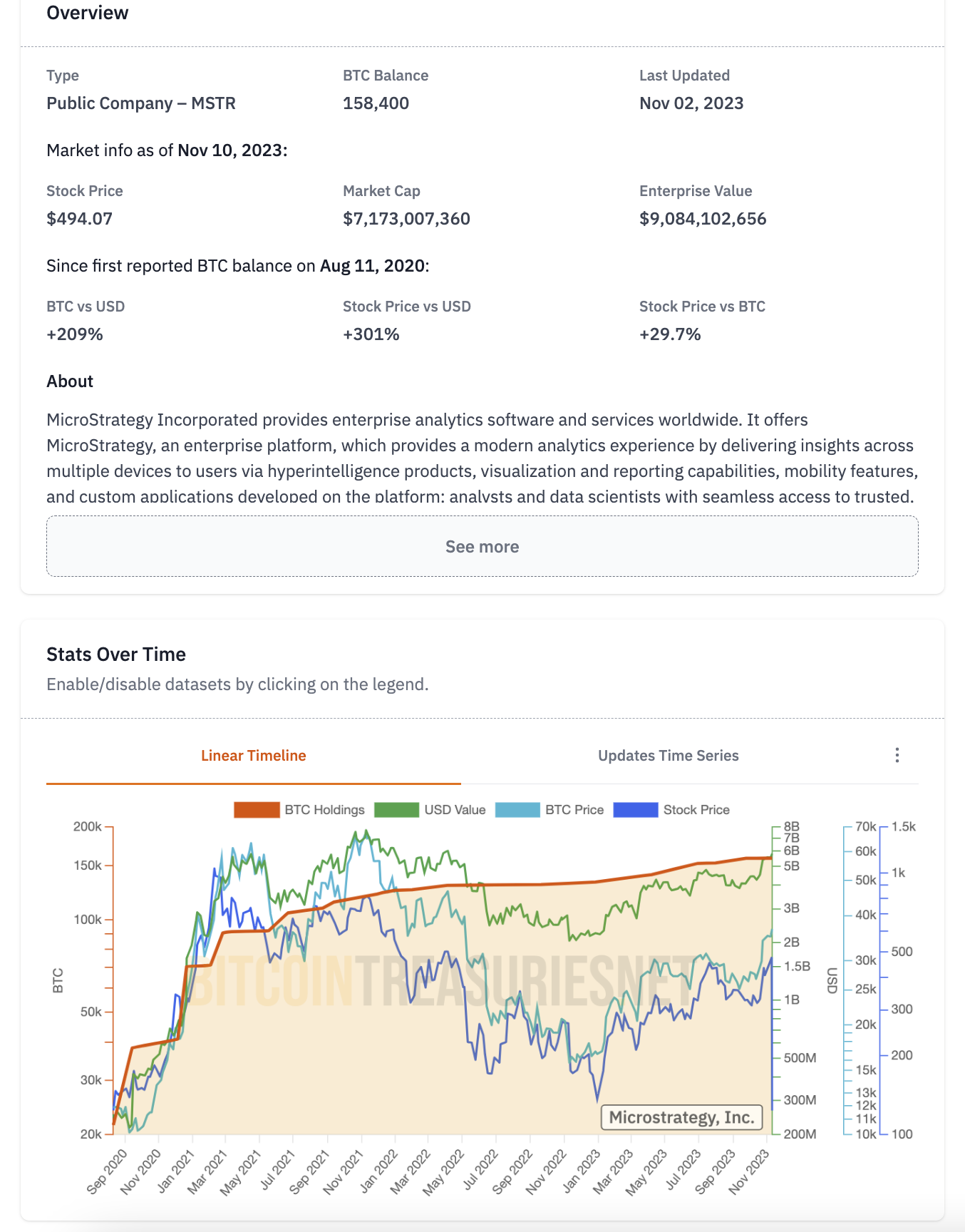Toggle the USD Value green legend swatch
Viewport: 965px width, 1232px height.
pyautogui.click(x=396, y=810)
